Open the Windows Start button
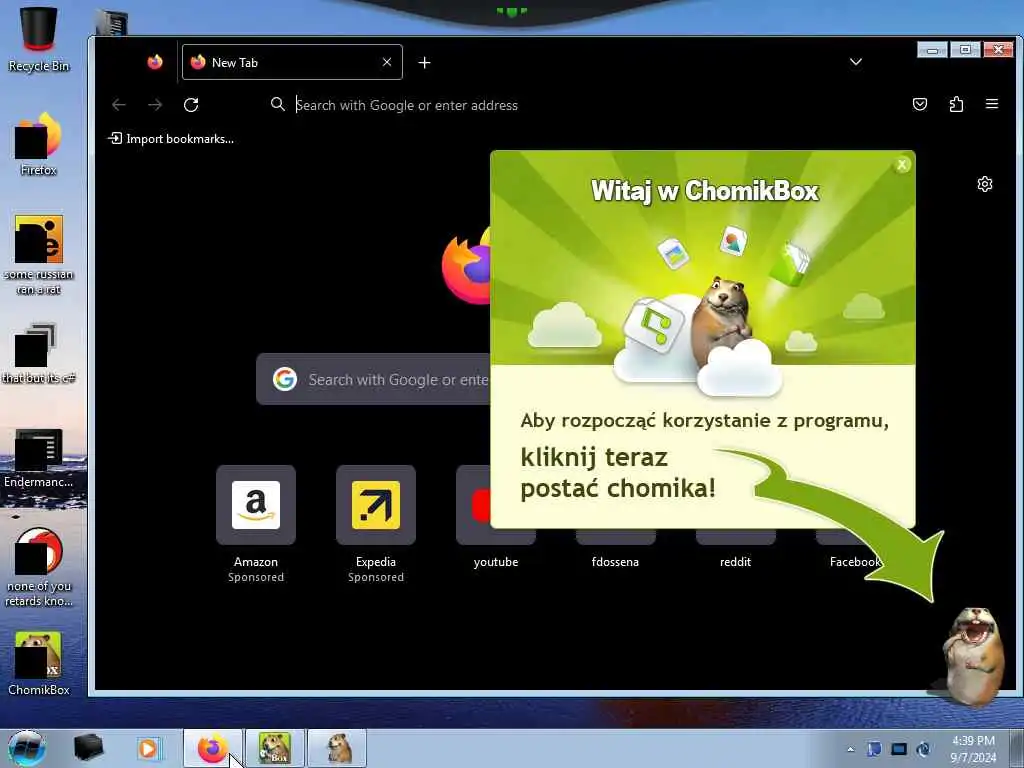This screenshot has height=768, width=1024. click(x=27, y=748)
